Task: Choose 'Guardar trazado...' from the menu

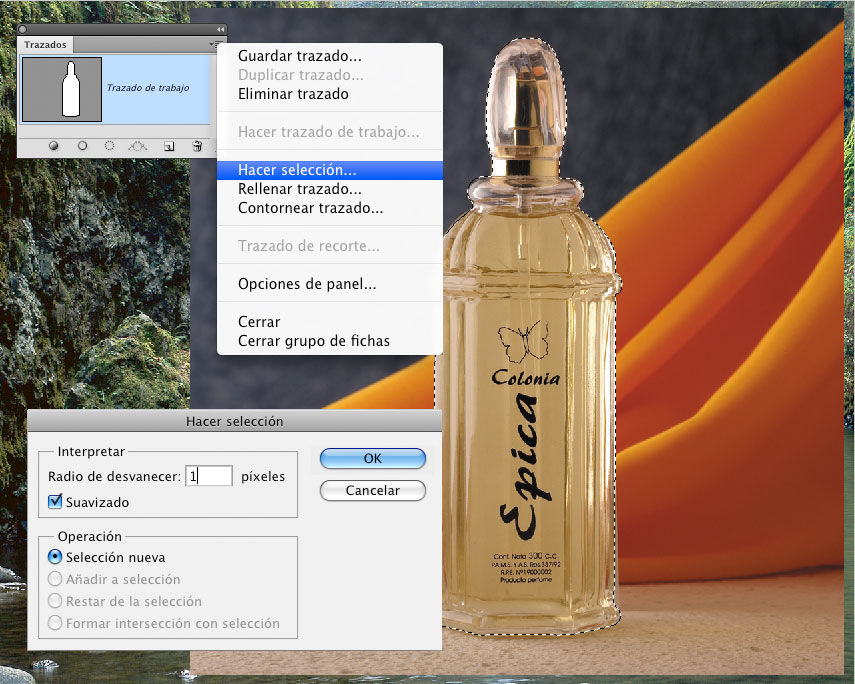Action: pyautogui.click(x=329, y=56)
